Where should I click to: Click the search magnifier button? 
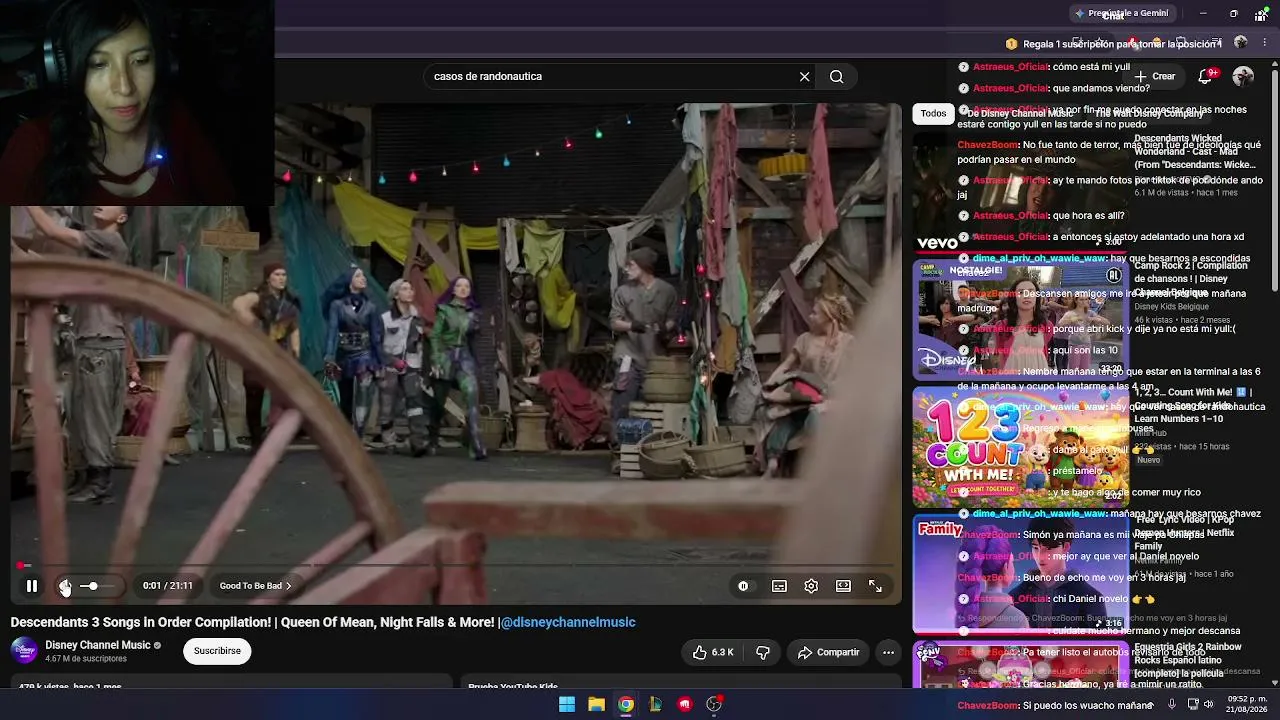[x=837, y=76]
